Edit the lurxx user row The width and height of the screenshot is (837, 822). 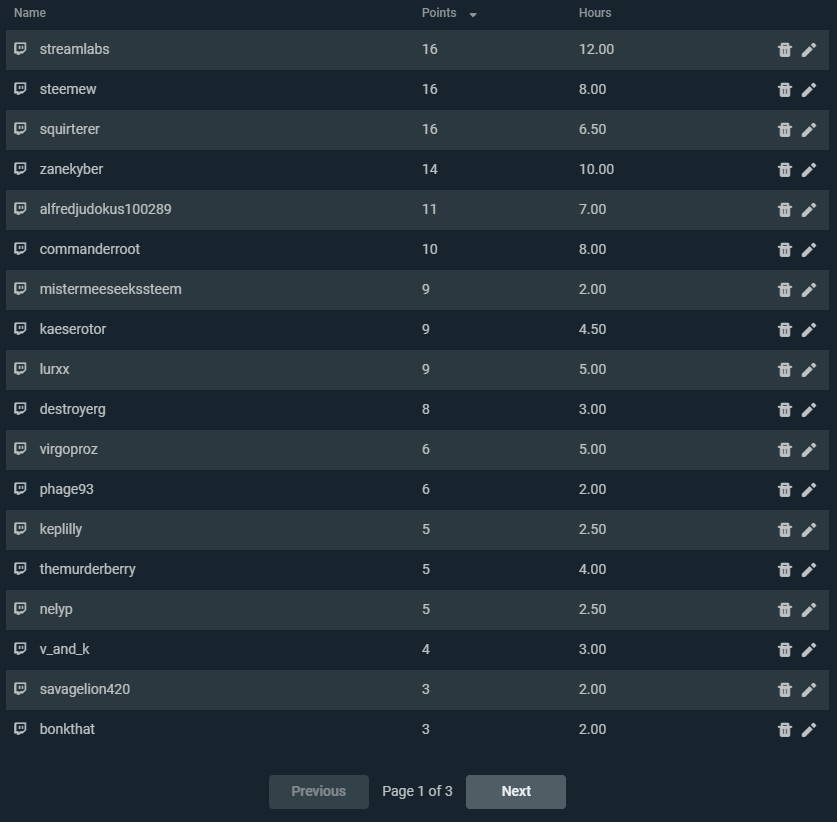tap(809, 370)
